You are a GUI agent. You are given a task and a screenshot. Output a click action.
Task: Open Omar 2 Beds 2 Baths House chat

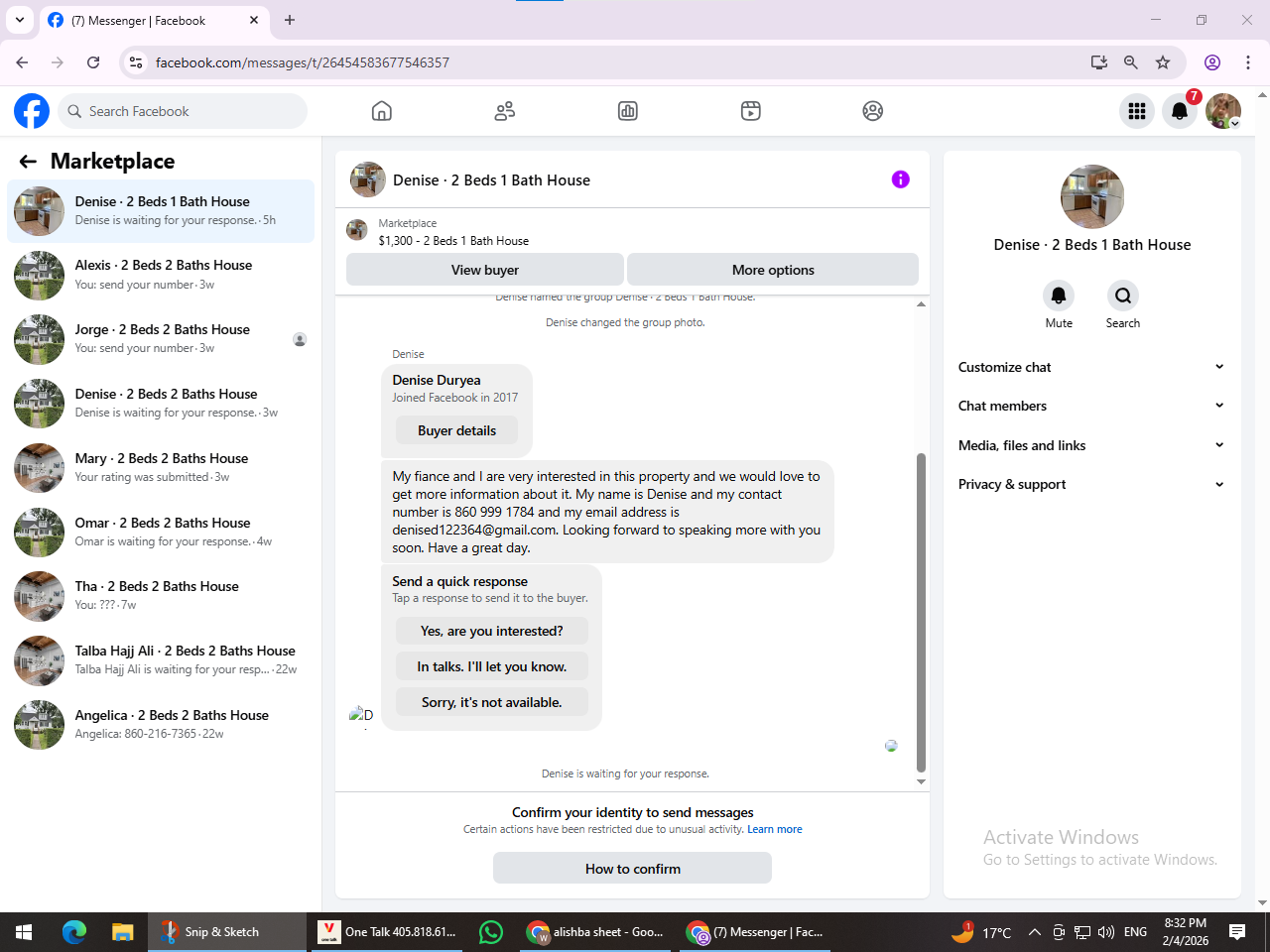pos(161,533)
